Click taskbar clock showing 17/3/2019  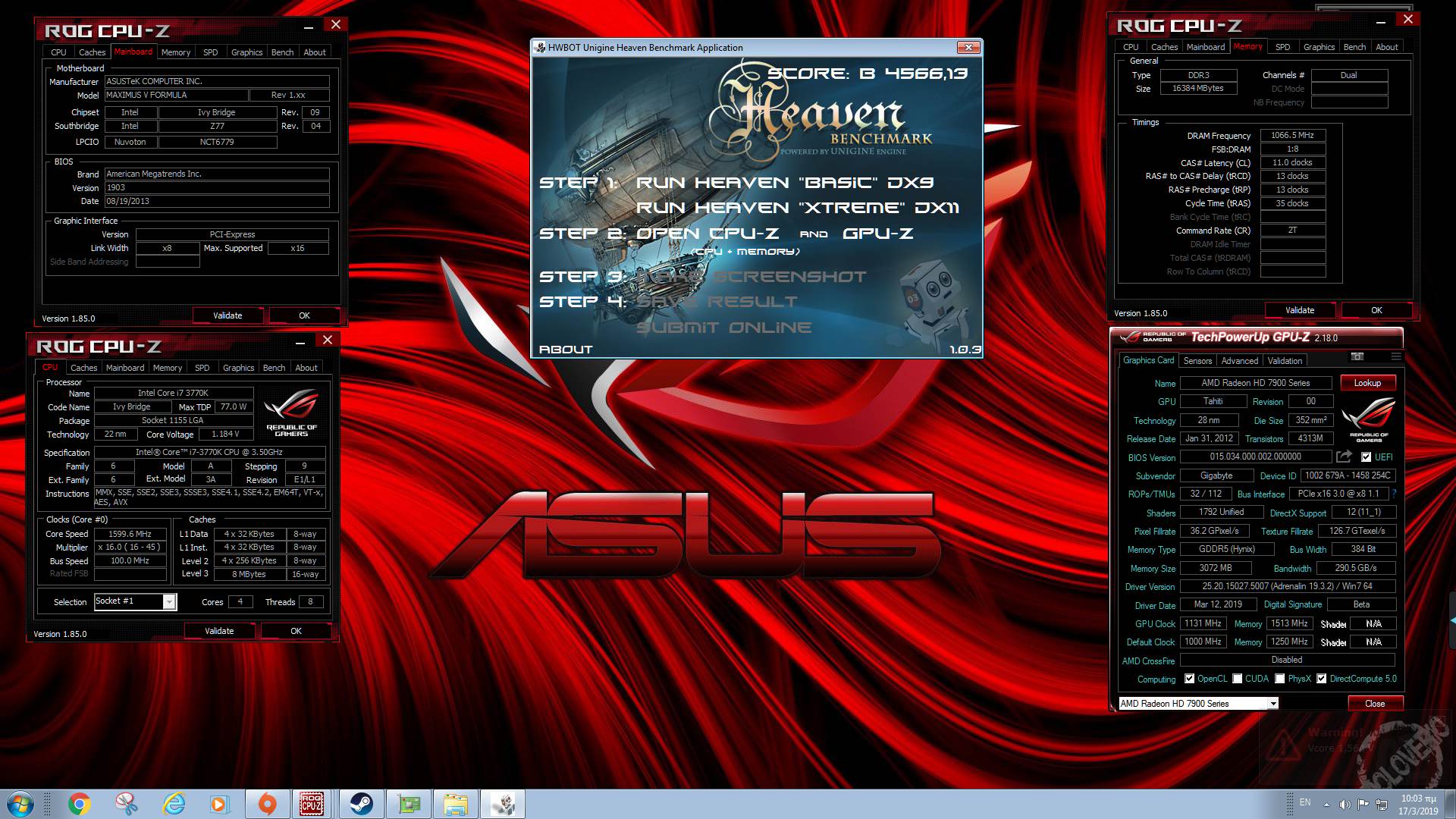click(1419, 805)
